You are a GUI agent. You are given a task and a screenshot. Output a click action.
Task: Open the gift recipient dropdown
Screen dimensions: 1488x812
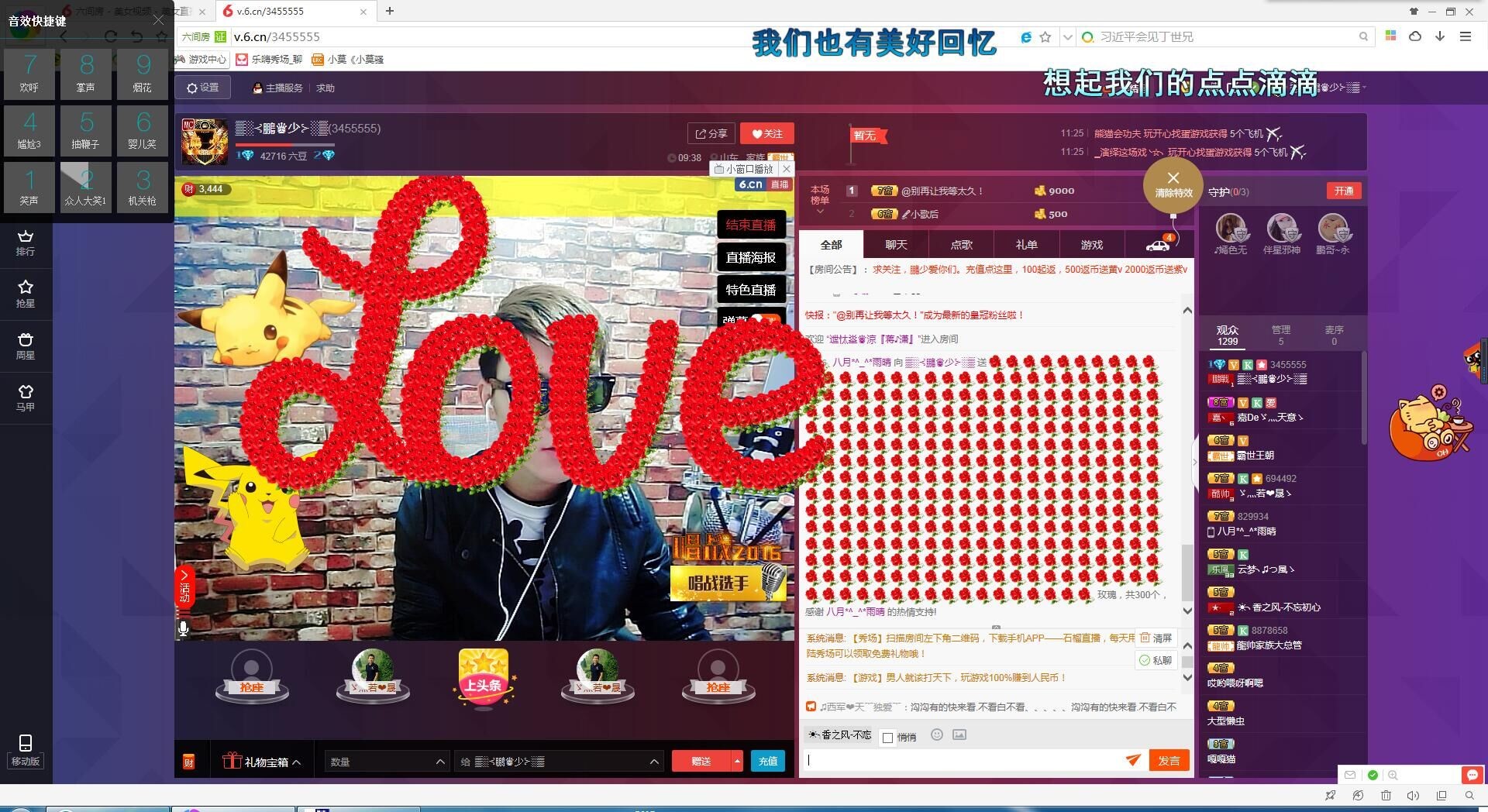tap(559, 762)
